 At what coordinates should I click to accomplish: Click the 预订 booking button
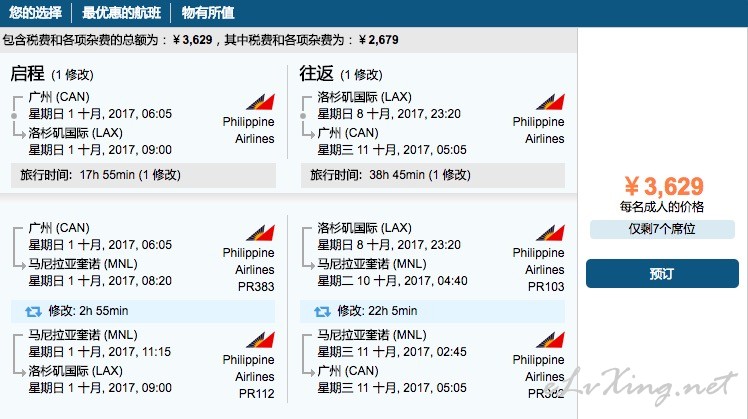pyautogui.click(x=662, y=273)
